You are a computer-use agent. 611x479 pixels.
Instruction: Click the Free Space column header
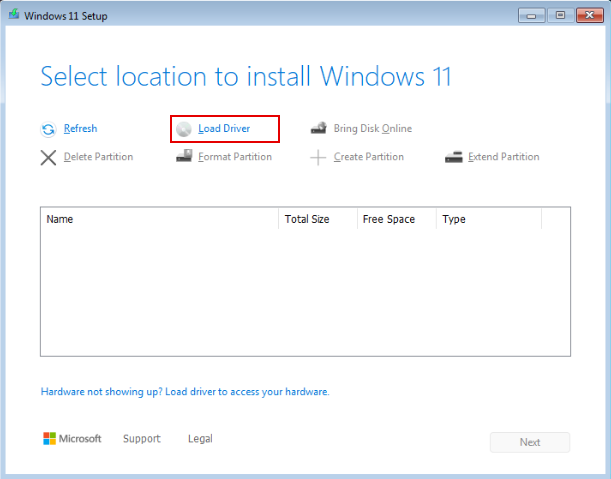(x=396, y=219)
